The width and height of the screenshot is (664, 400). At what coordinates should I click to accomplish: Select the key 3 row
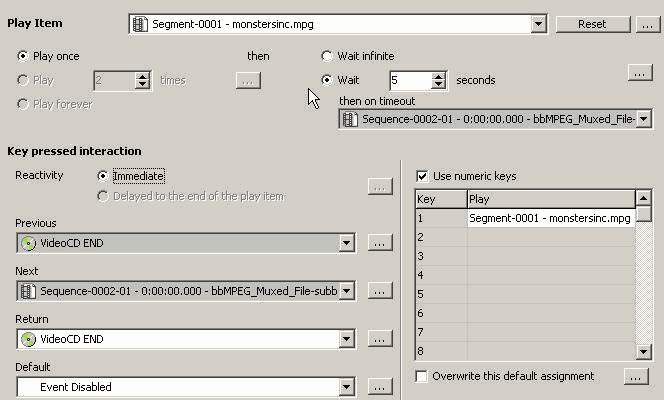point(526,256)
